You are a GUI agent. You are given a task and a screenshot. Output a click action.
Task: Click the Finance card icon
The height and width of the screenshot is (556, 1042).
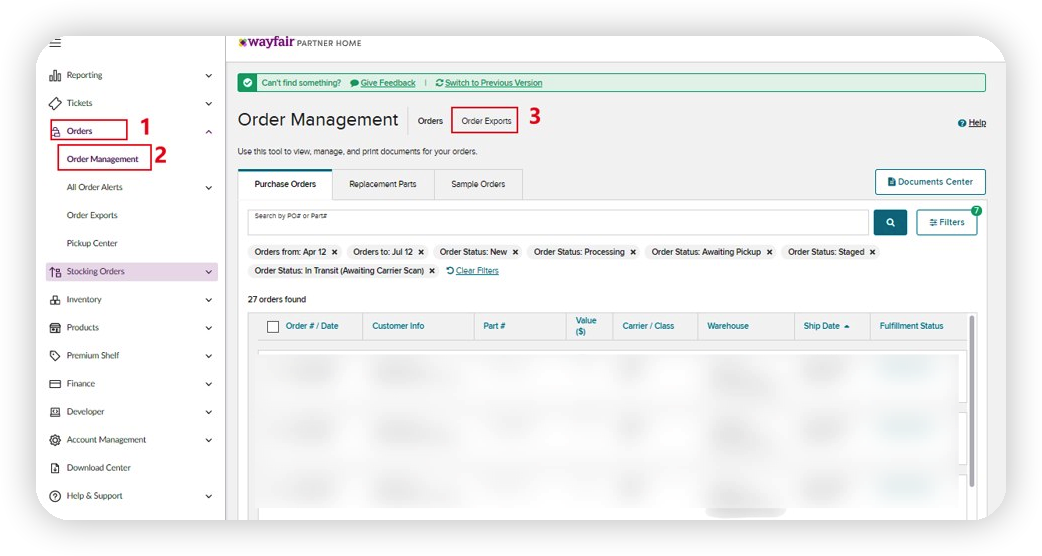point(55,384)
